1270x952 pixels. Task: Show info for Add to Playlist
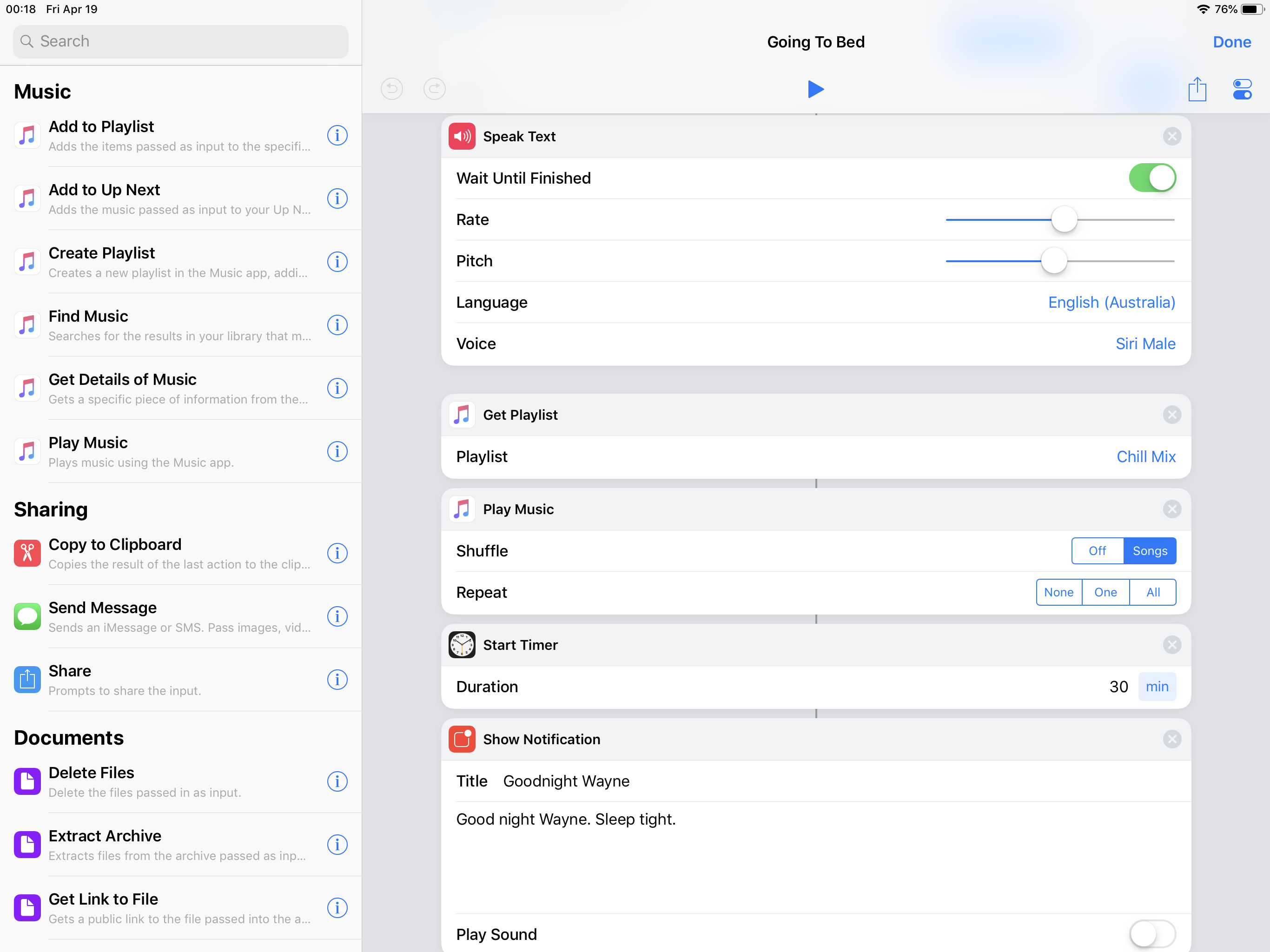pyautogui.click(x=337, y=136)
